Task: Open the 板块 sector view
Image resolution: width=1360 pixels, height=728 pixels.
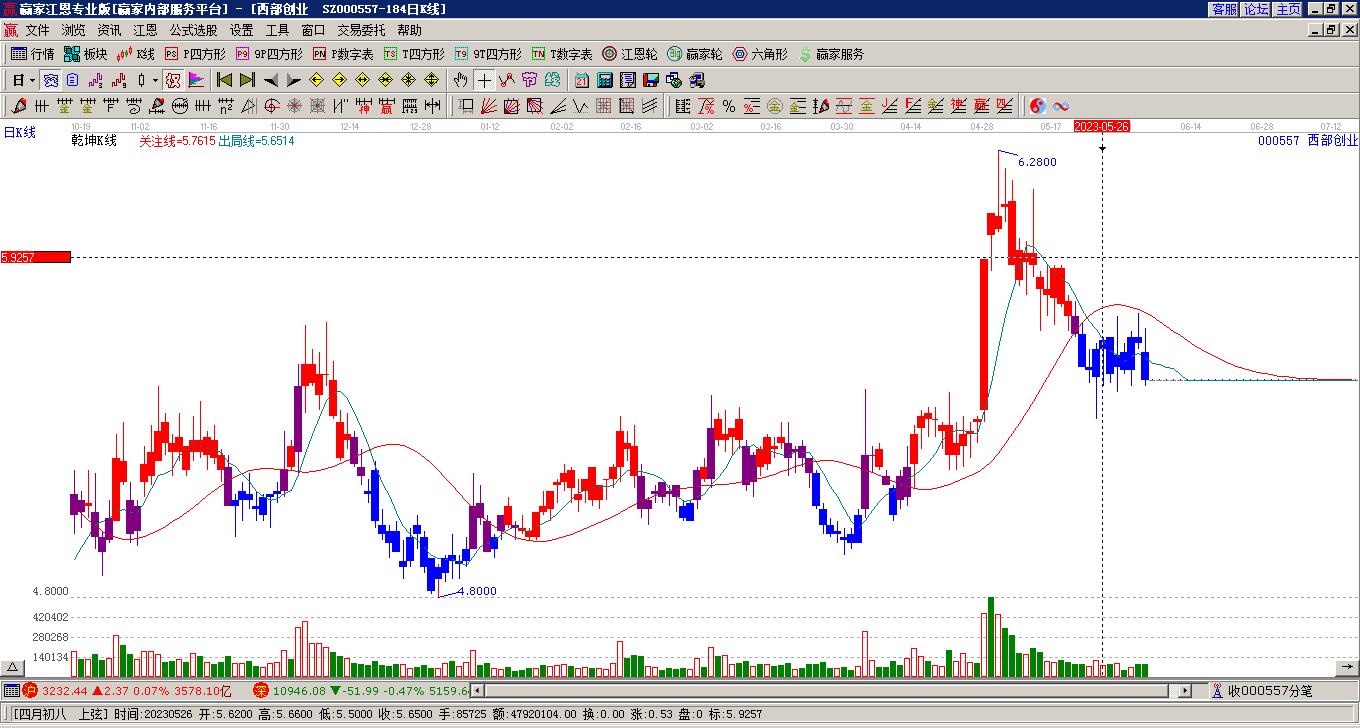Action: [x=85, y=54]
